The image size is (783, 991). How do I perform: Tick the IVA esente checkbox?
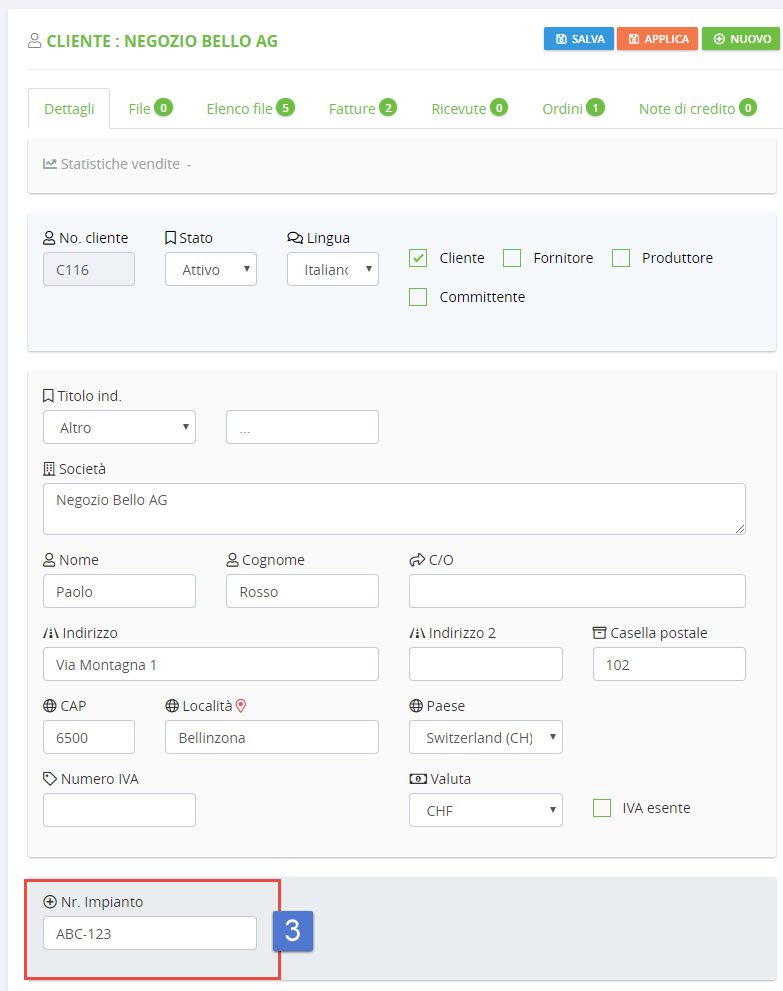click(602, 808)
